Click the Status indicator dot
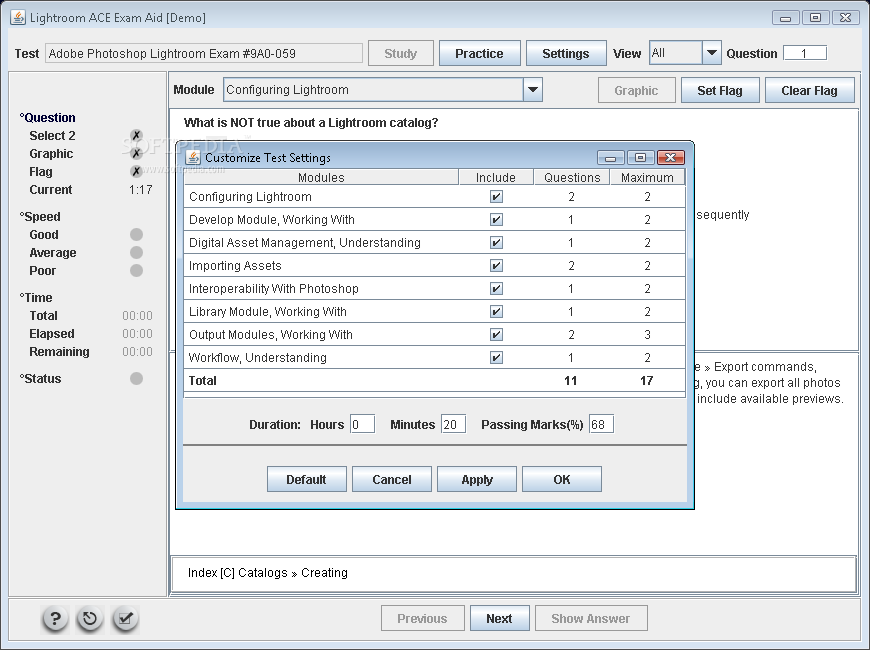The image size is (870, 650). [x=136, y=379]
